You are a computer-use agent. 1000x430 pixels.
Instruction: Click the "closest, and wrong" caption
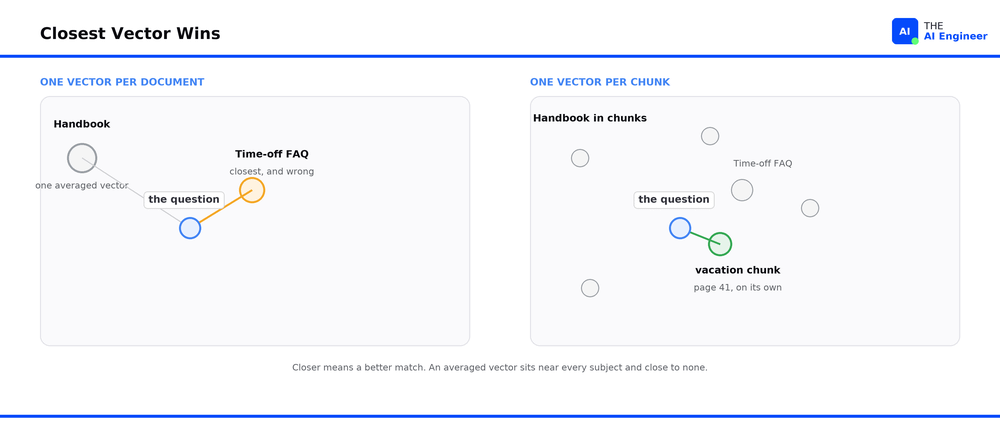tap(272, 172)
